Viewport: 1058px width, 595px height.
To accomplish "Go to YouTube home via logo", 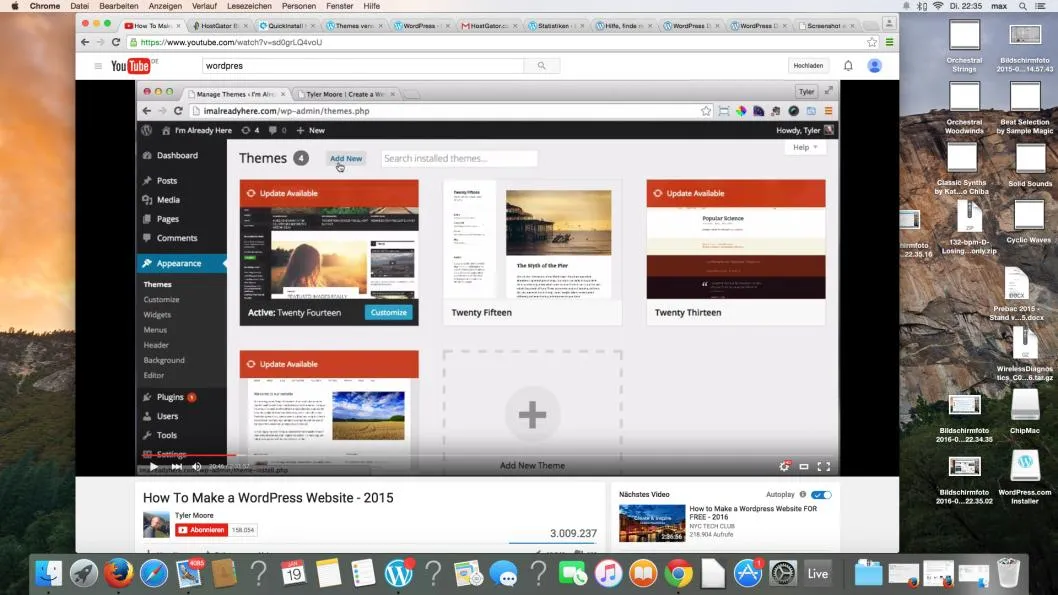I will point(132,66).
